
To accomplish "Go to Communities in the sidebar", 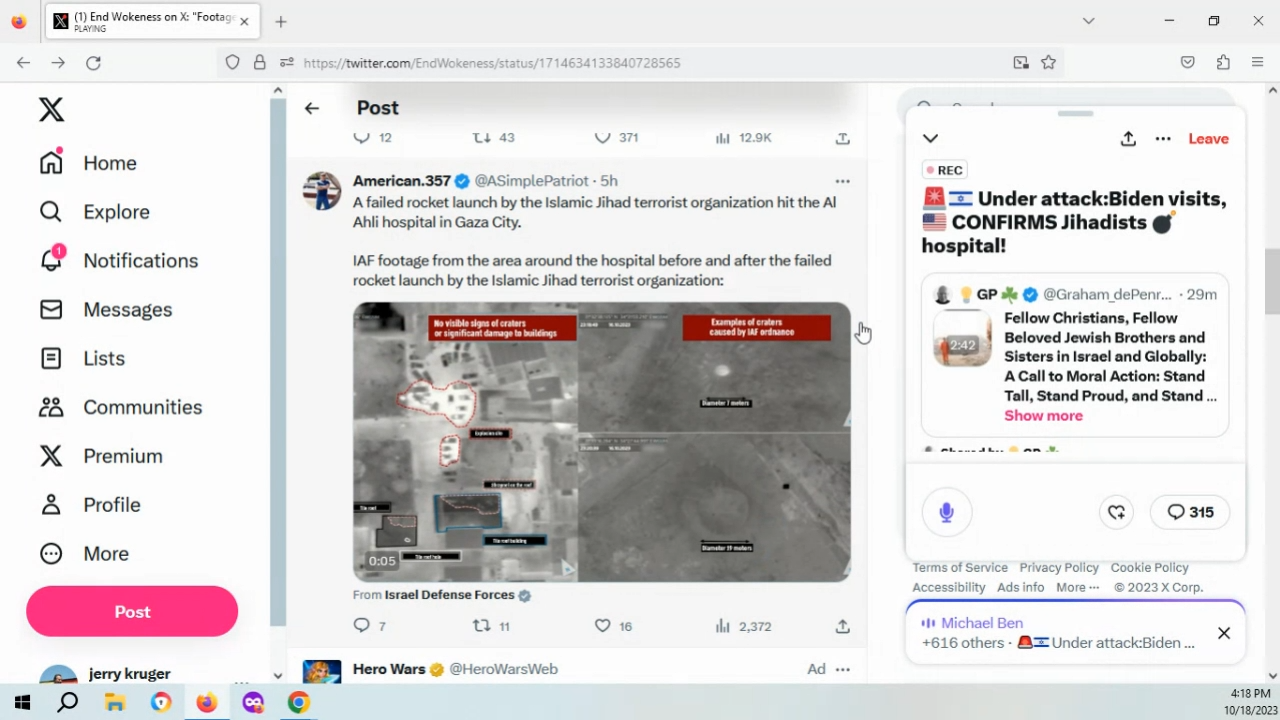I will pos(142,407).
